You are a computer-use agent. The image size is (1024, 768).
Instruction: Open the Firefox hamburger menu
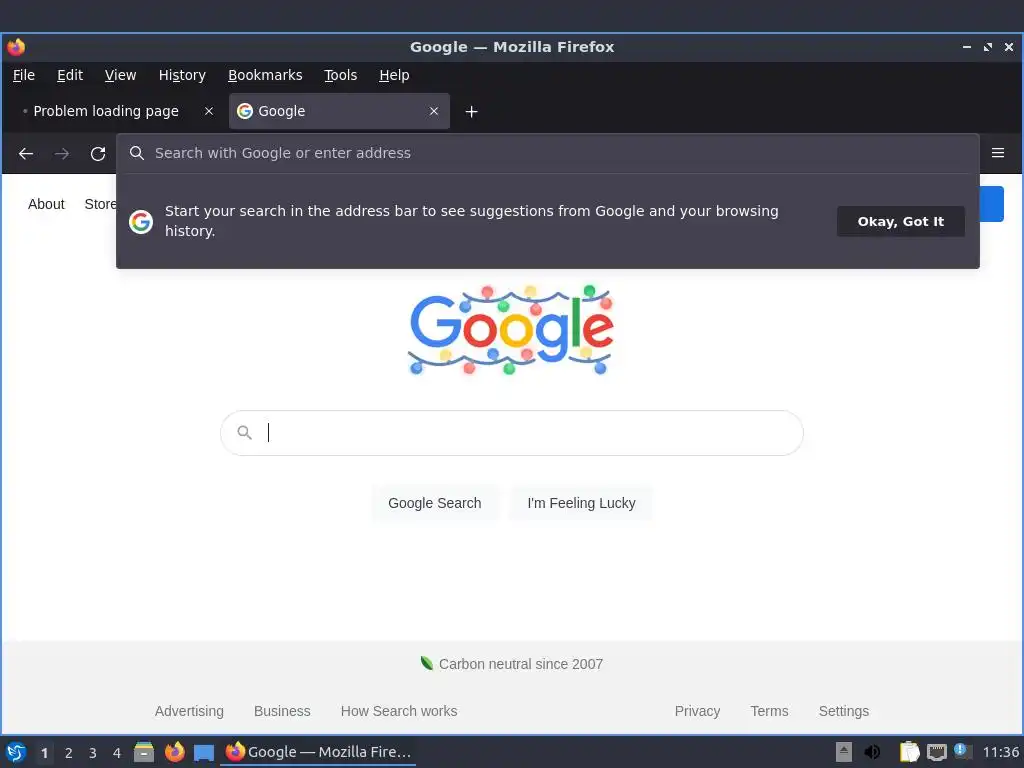997,153
